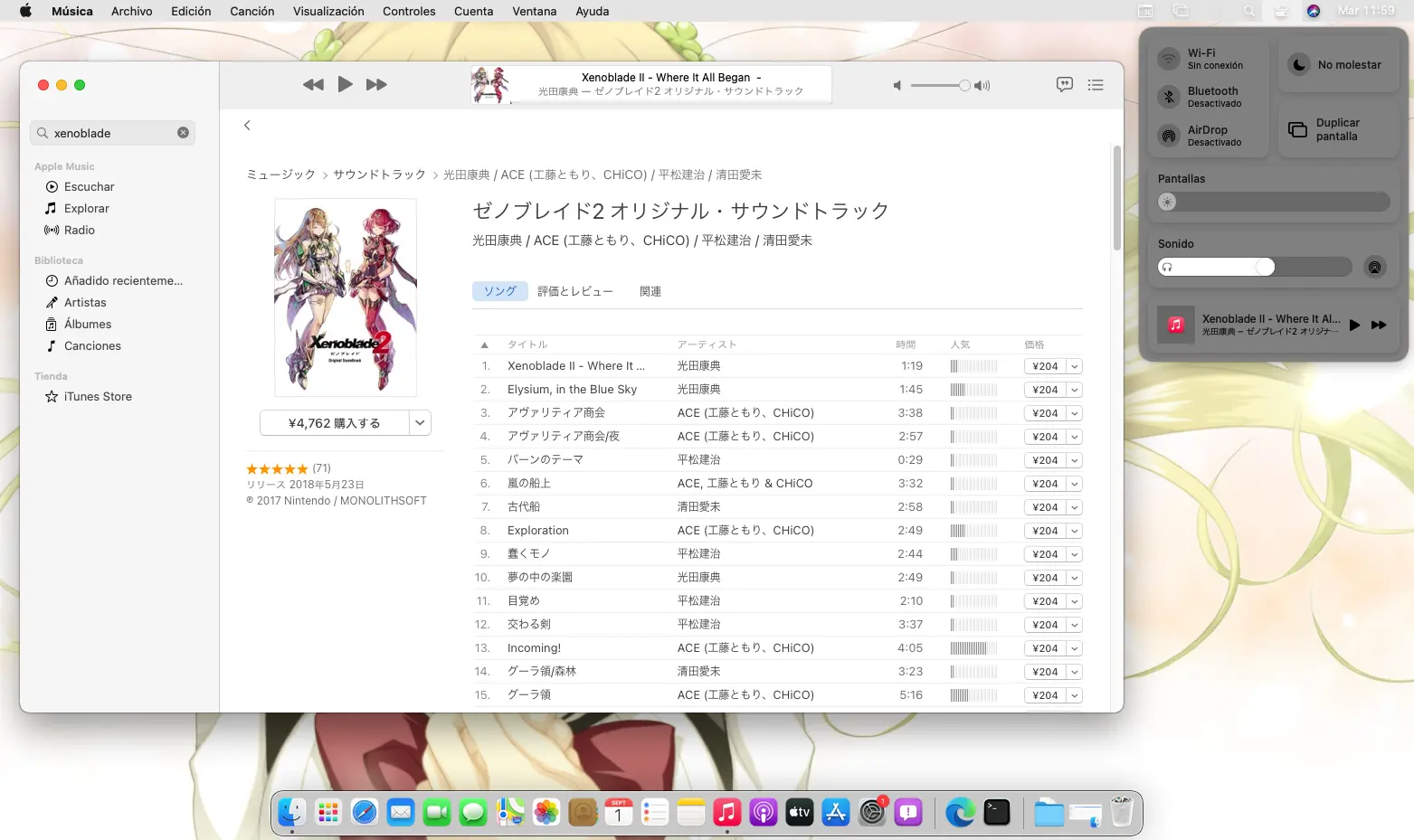This screenshot has width=1414, height=840.
Task: Clear the xenoblade search field
Action: click(x=183, y=133)
